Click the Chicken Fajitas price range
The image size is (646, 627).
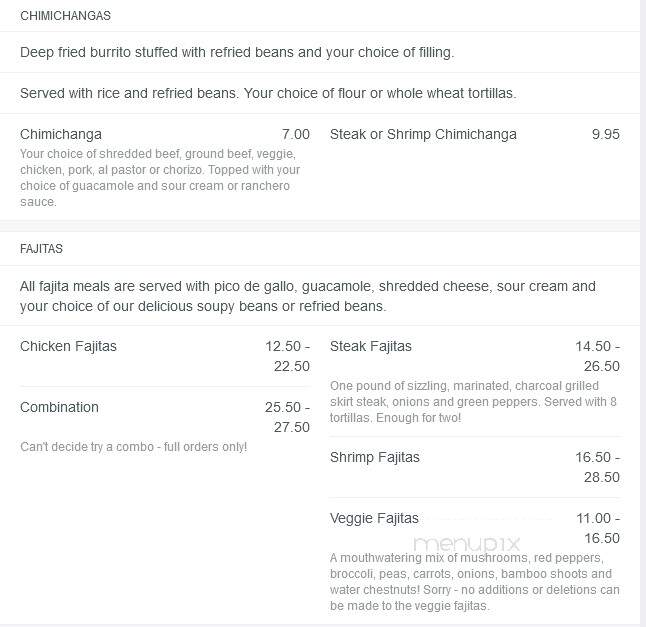[x=288, y=356]
